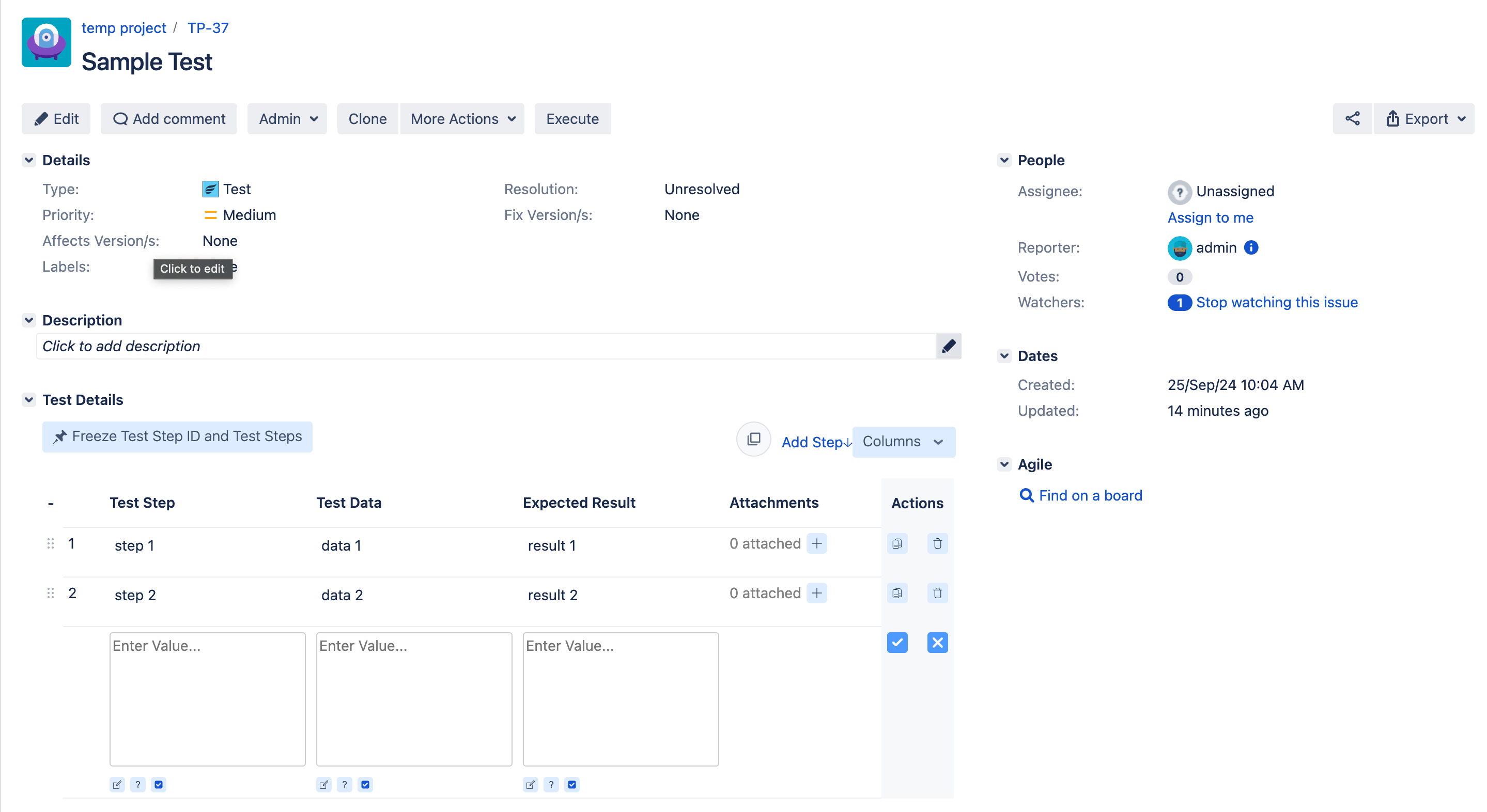Clone step 1 using the copy icon
The height and width of the screenshot is (812, 1487).
coord(896,543)
